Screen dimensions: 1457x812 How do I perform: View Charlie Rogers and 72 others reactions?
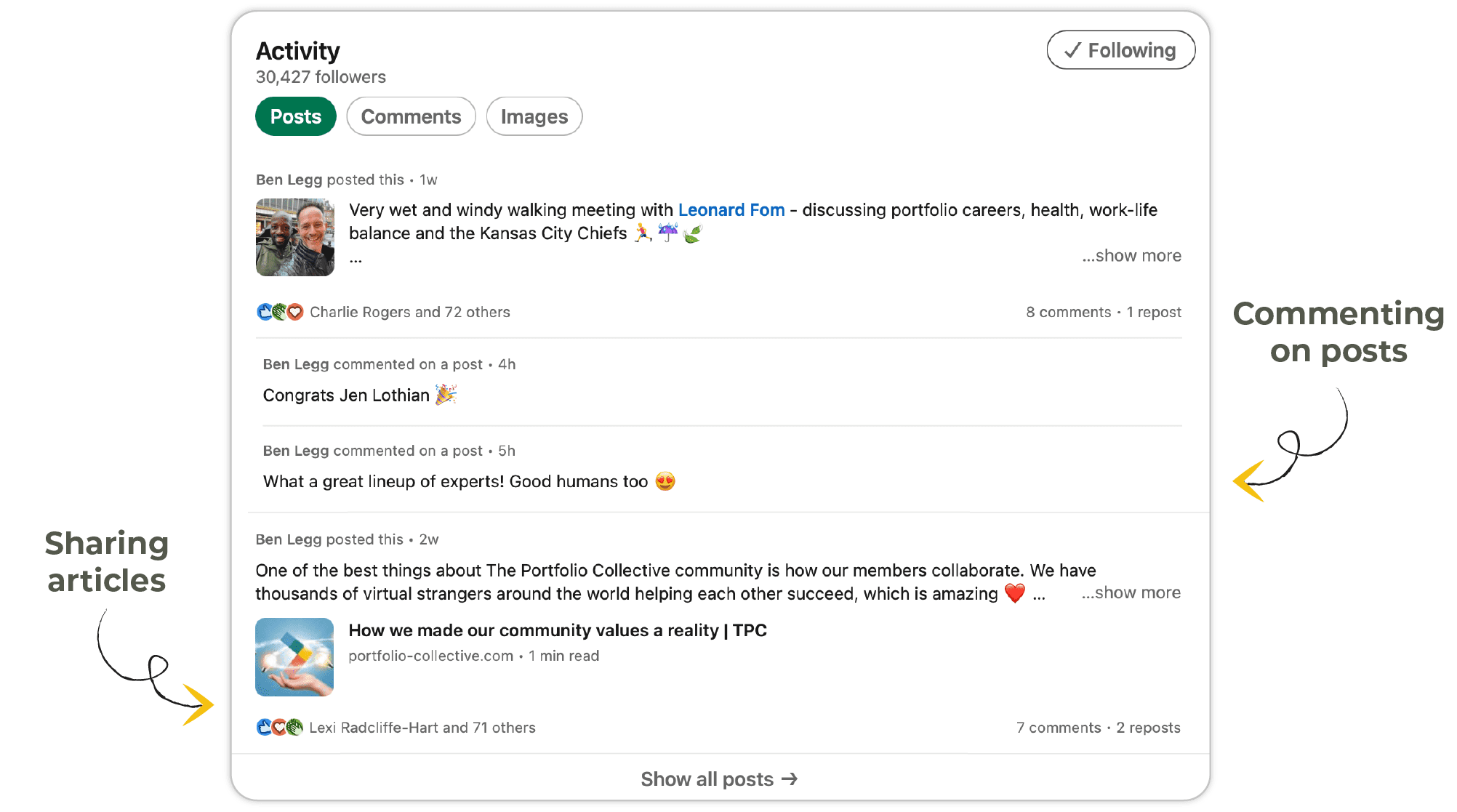pos(409,312)
